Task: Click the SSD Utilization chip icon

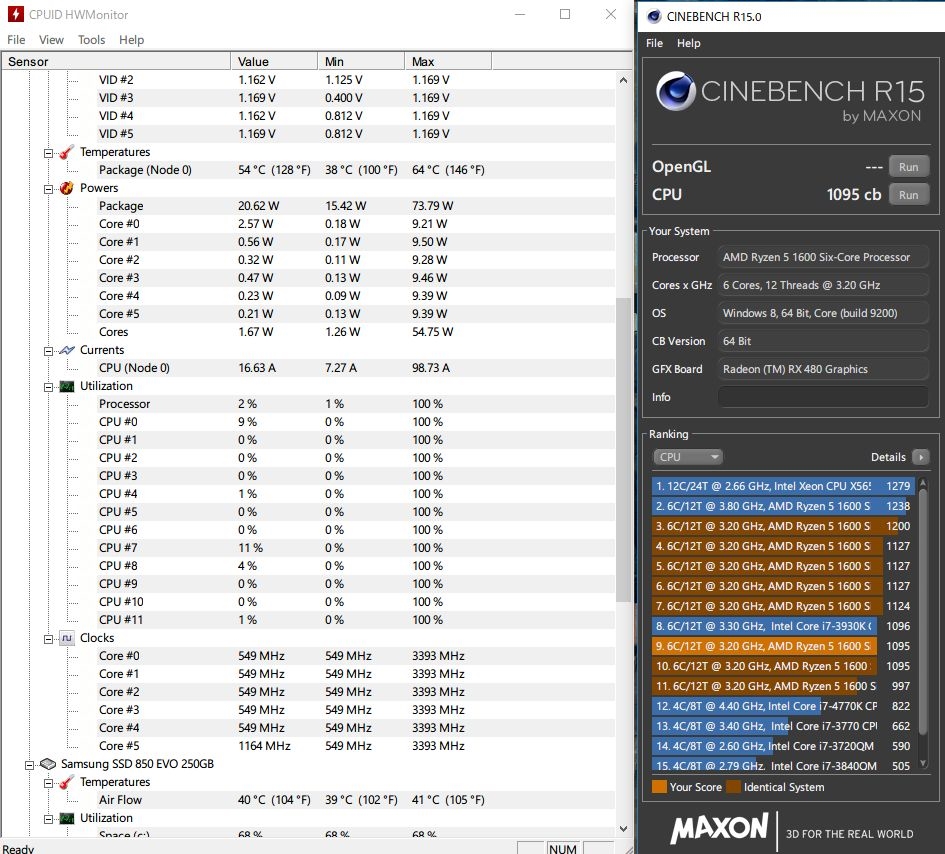Action: coord(67,818)
